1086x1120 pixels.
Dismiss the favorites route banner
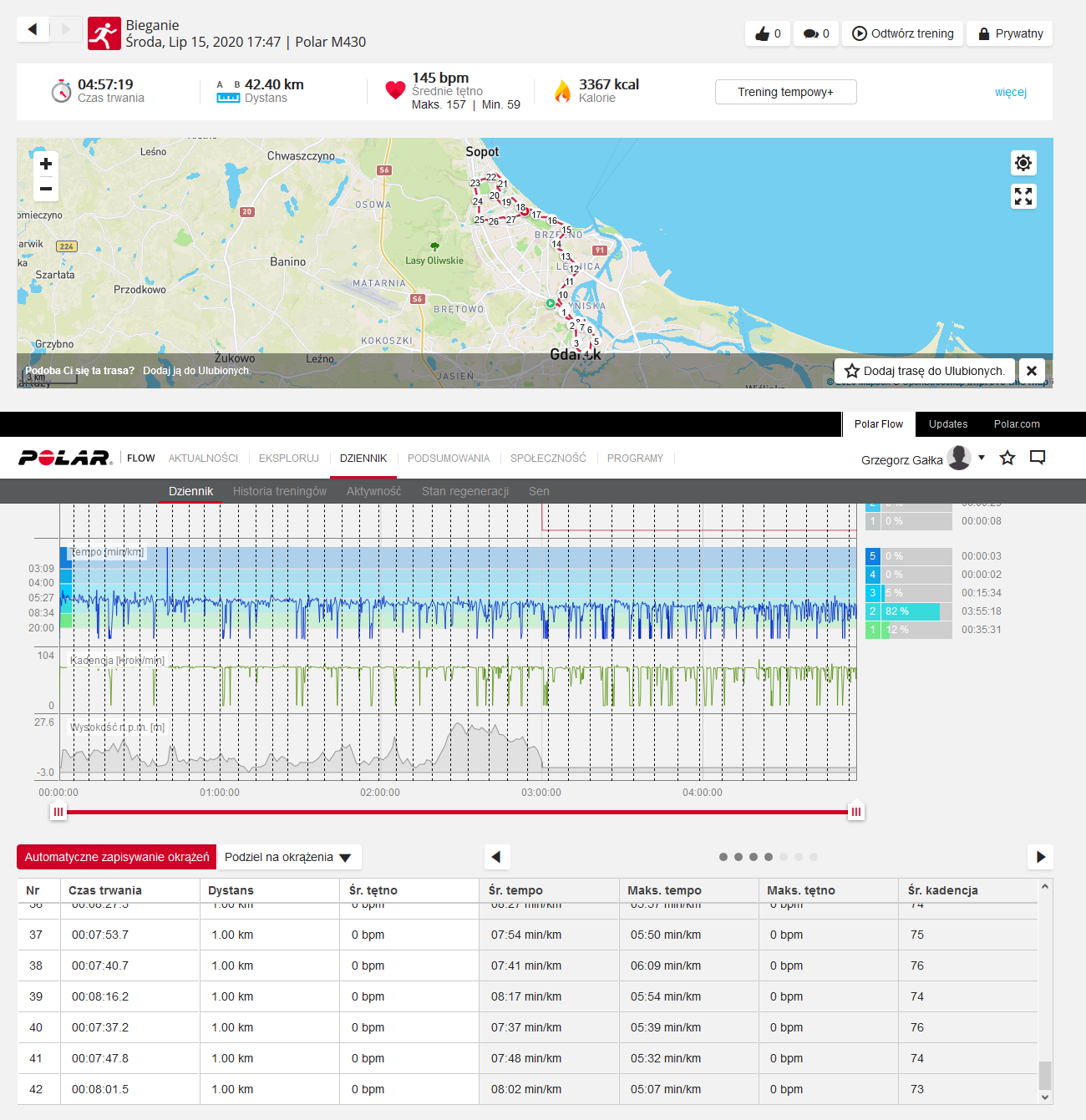pyautogui.click(x=1032, y=371)
